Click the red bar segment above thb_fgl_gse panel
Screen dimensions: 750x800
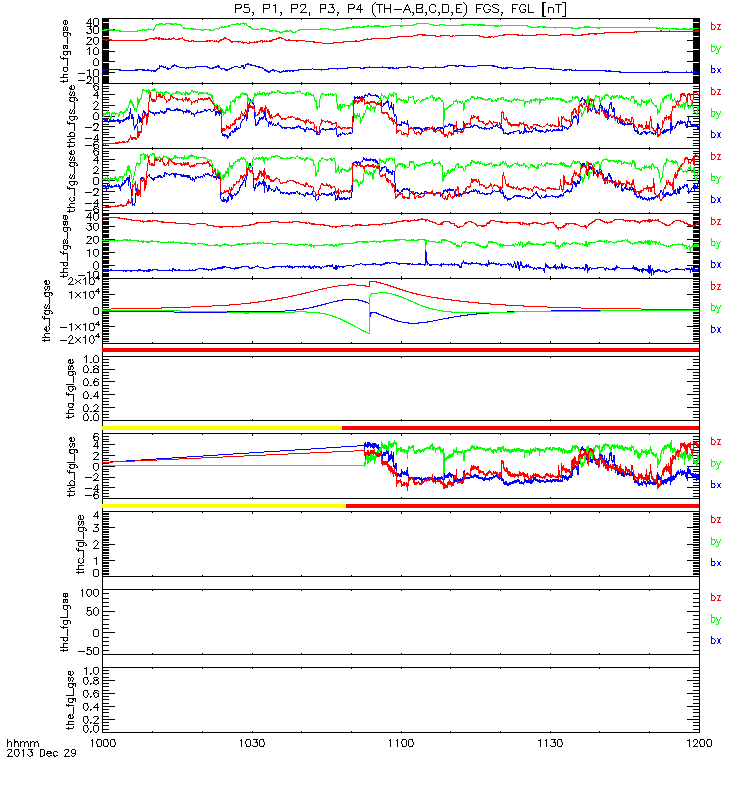(x=520, y=428)
